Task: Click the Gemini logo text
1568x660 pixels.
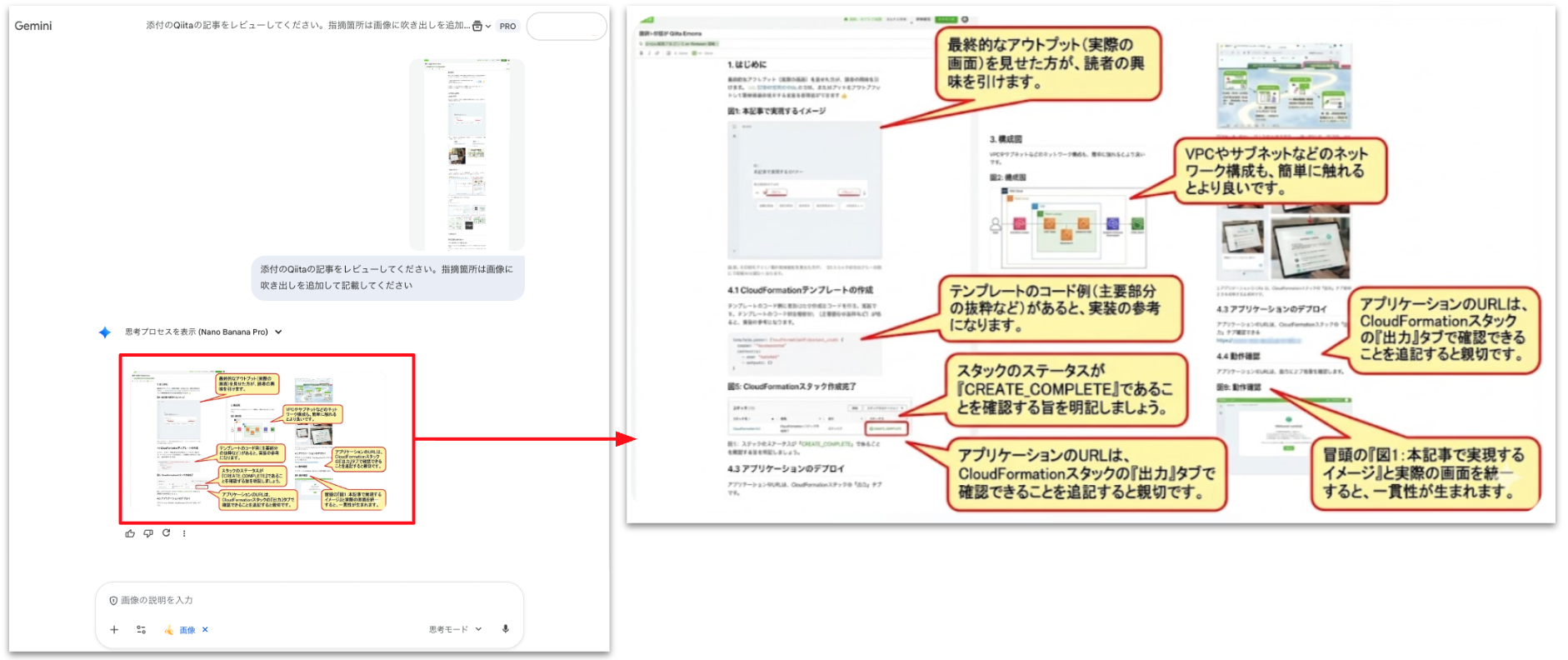Action: pos(33,26)
